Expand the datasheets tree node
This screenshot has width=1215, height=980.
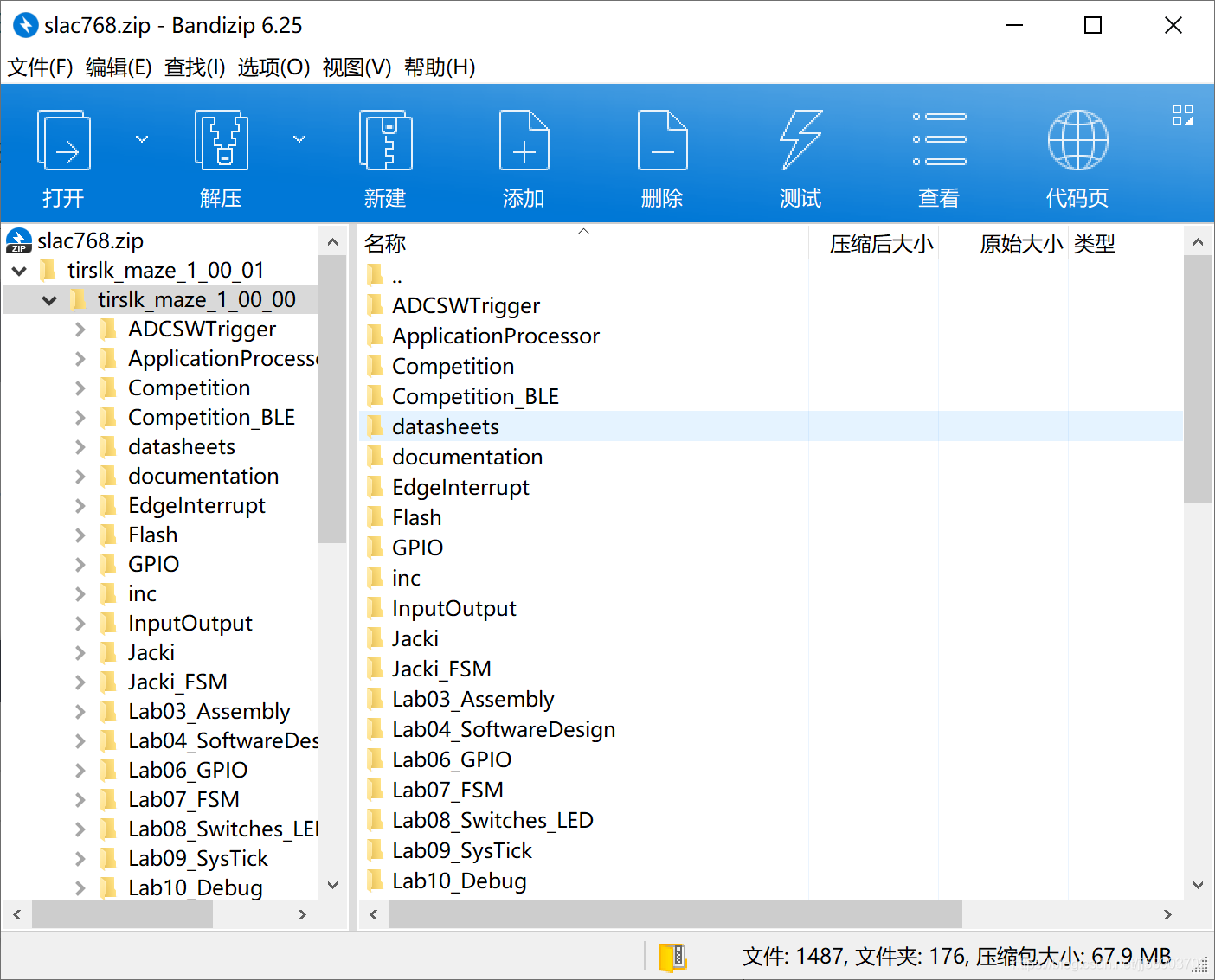click(x=80, y=447)
